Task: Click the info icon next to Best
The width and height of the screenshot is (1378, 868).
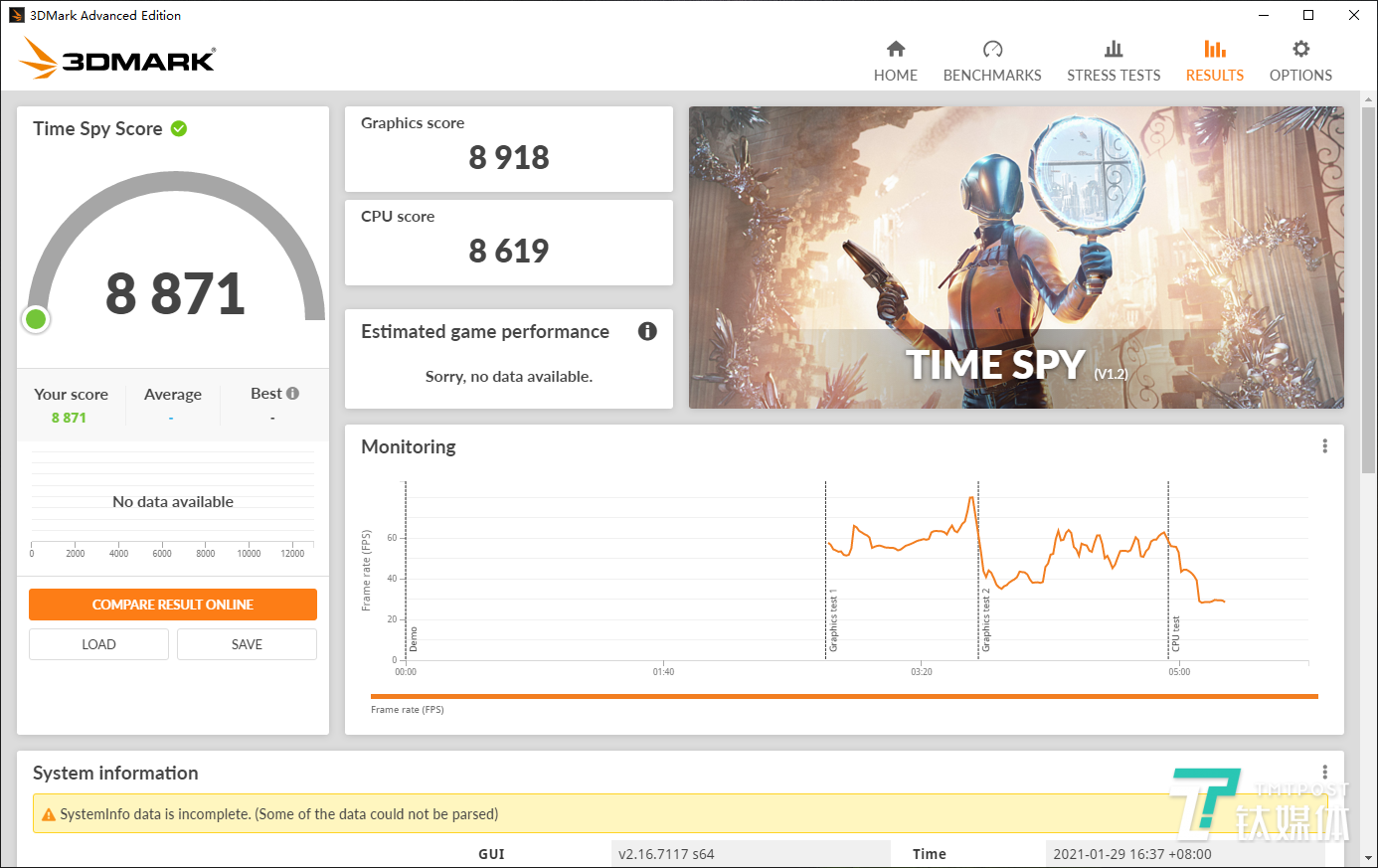Action: (x=292, y=394)
